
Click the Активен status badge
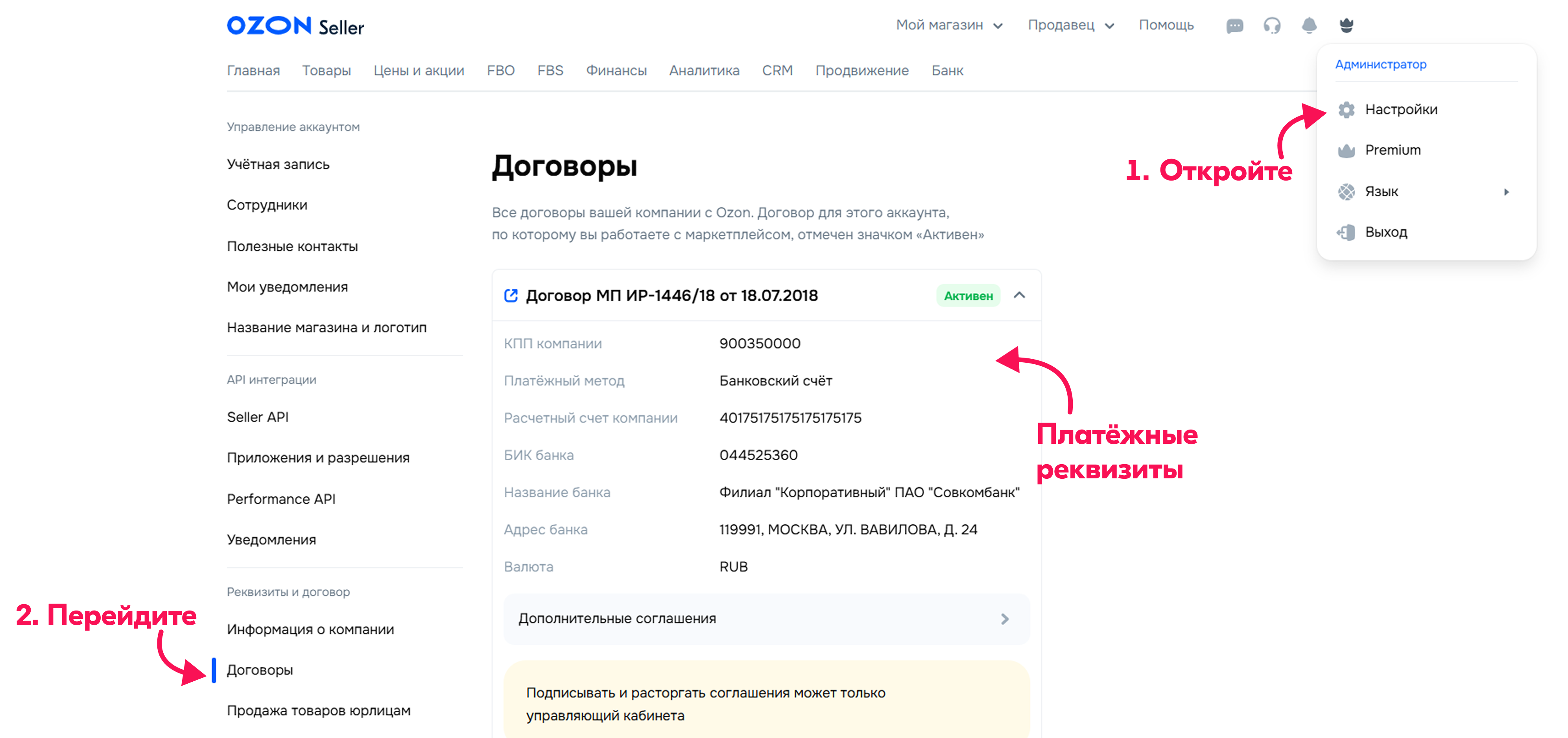click(968, 296)
